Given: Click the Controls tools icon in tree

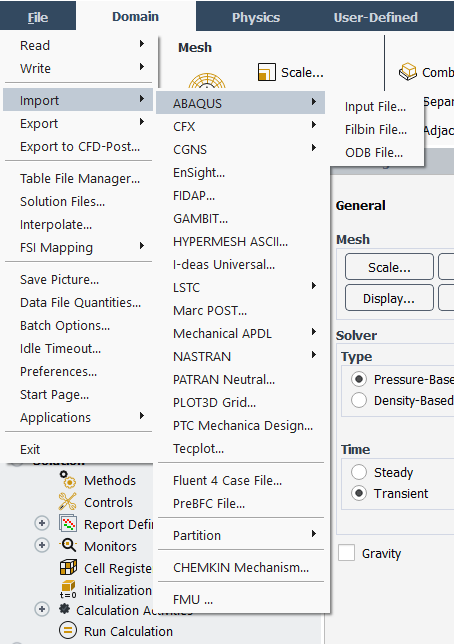Looking at the screenshot, I should (x=67, y=502).
